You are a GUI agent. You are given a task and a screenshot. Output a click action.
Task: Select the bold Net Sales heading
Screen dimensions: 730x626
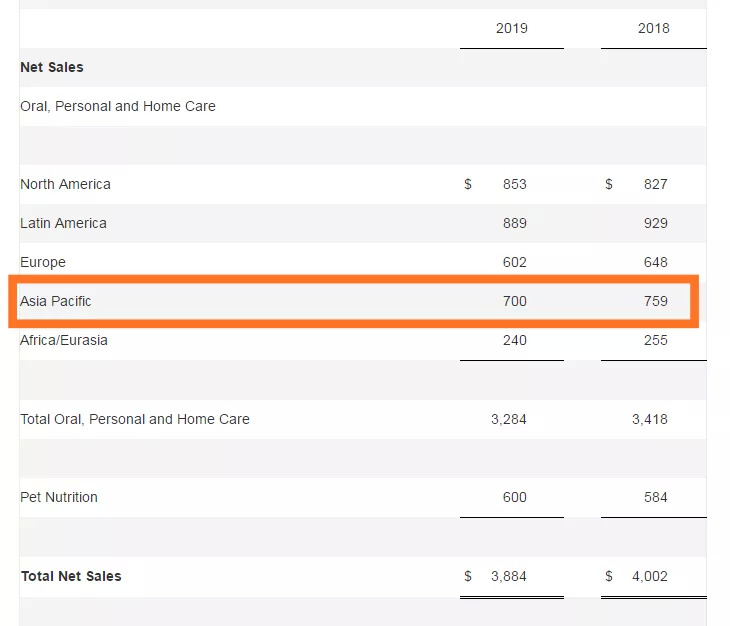tap(52, 67)
